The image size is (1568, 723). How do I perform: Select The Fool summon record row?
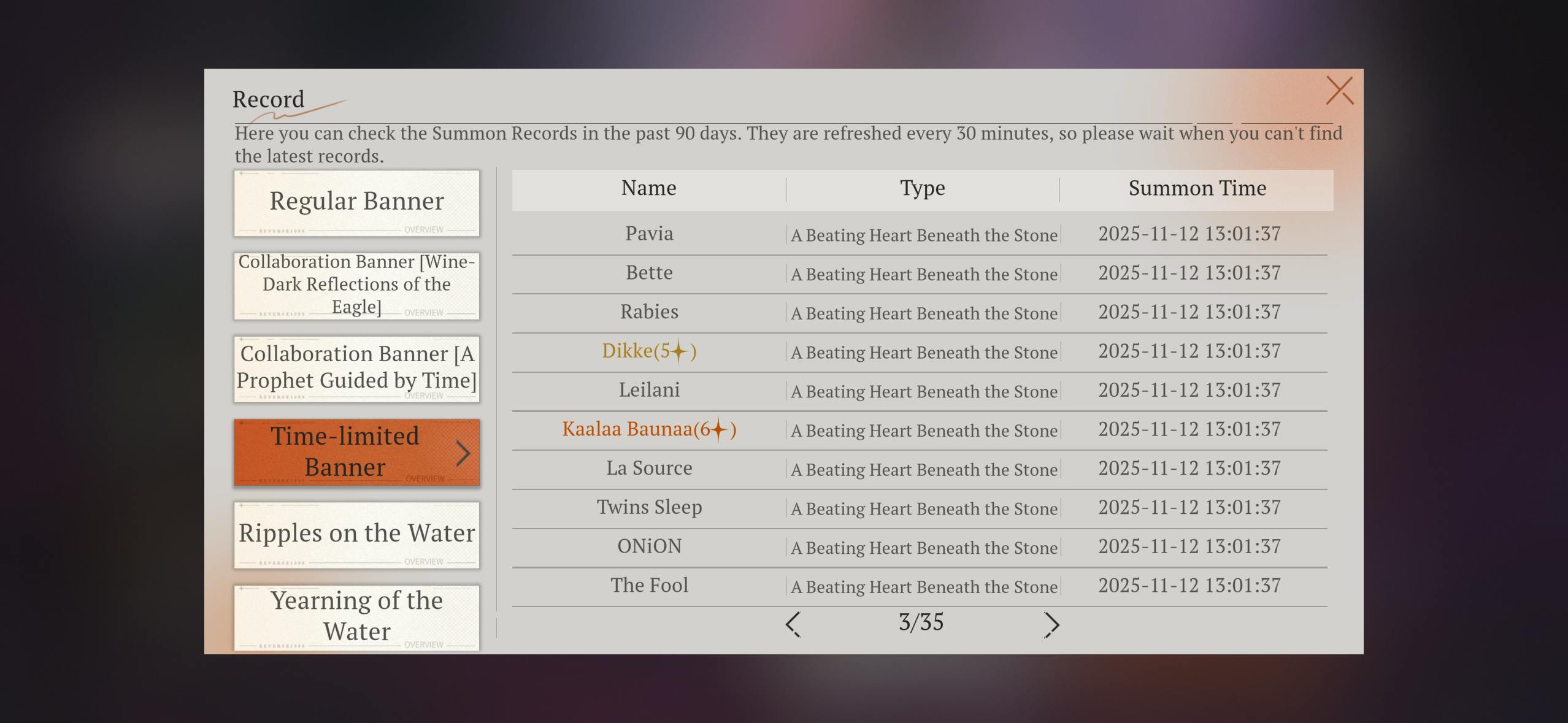919,586
